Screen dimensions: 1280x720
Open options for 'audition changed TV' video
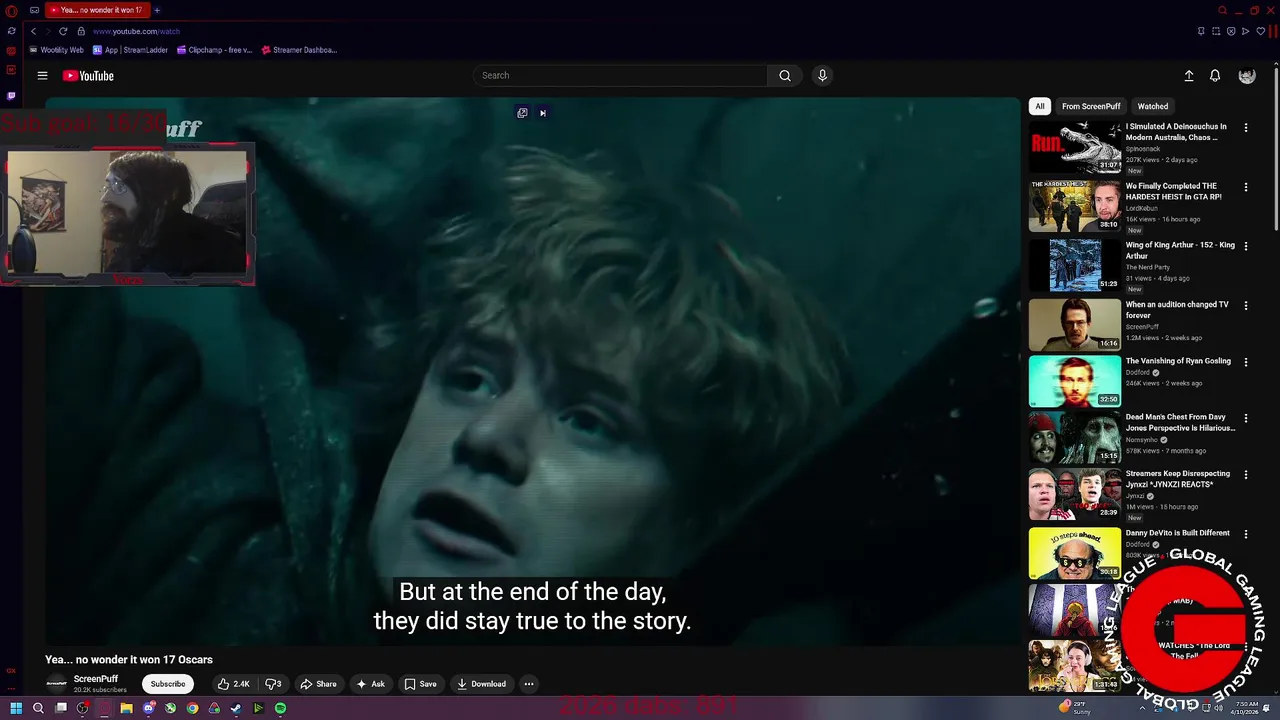(x=1246, y=305)
